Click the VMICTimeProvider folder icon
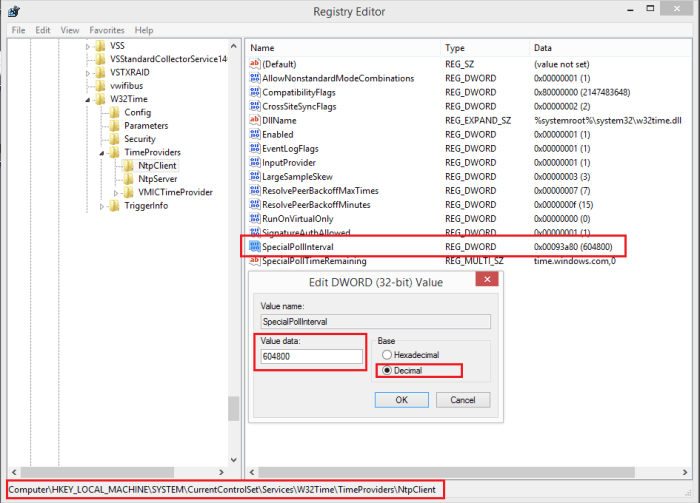 129,192
